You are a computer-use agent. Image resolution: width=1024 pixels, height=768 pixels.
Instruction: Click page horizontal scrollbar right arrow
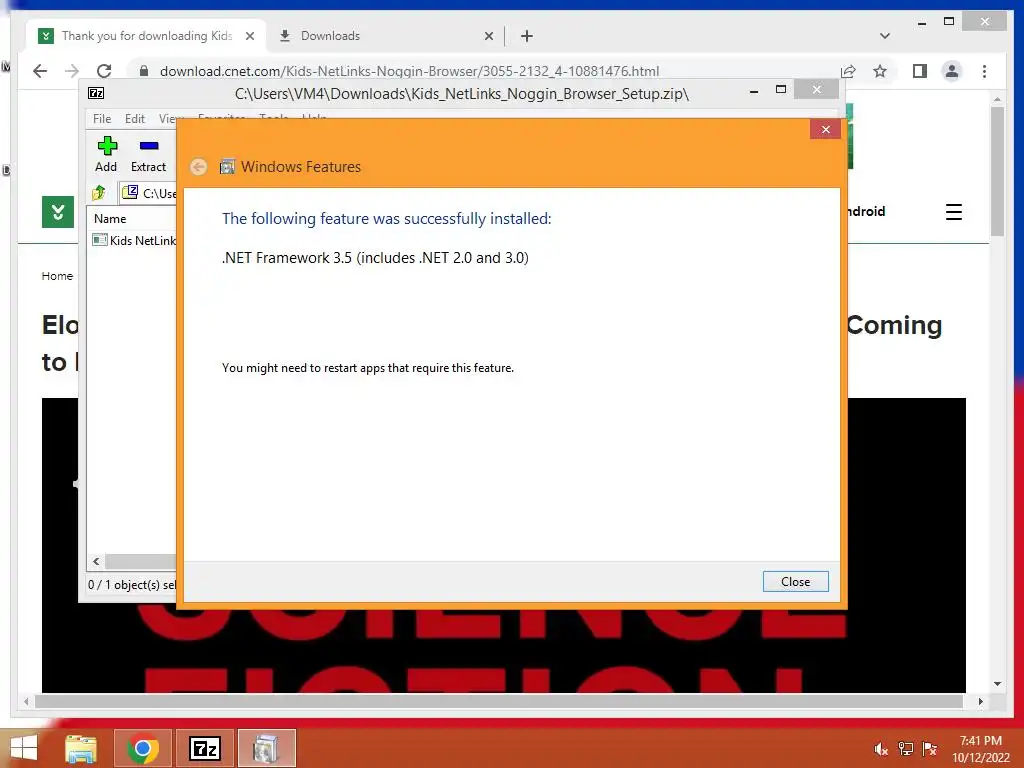click(x=980, y=701)
